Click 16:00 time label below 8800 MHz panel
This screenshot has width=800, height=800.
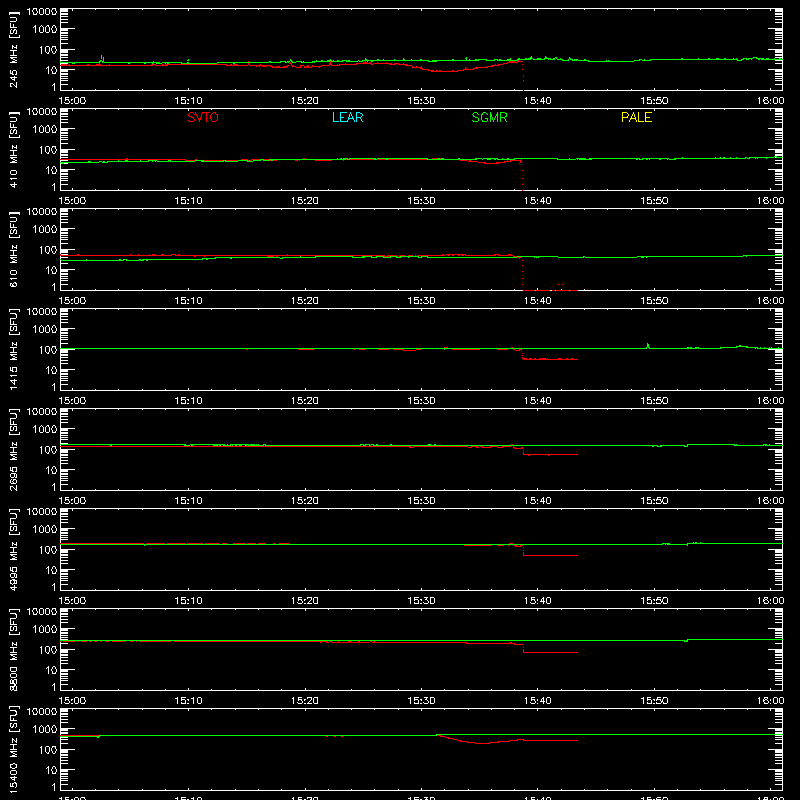(770, 701)
